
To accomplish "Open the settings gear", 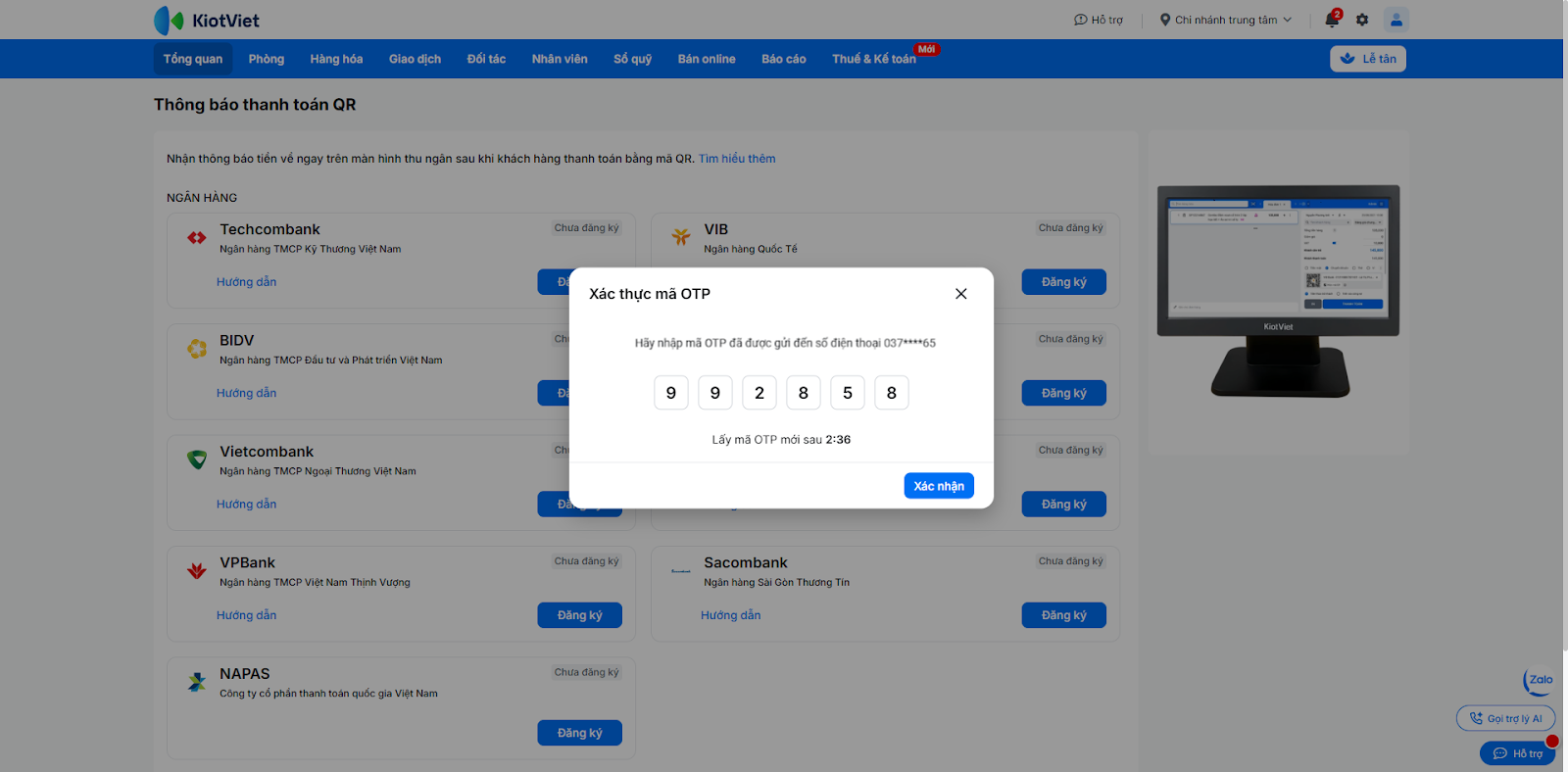I will point(1362,20).
